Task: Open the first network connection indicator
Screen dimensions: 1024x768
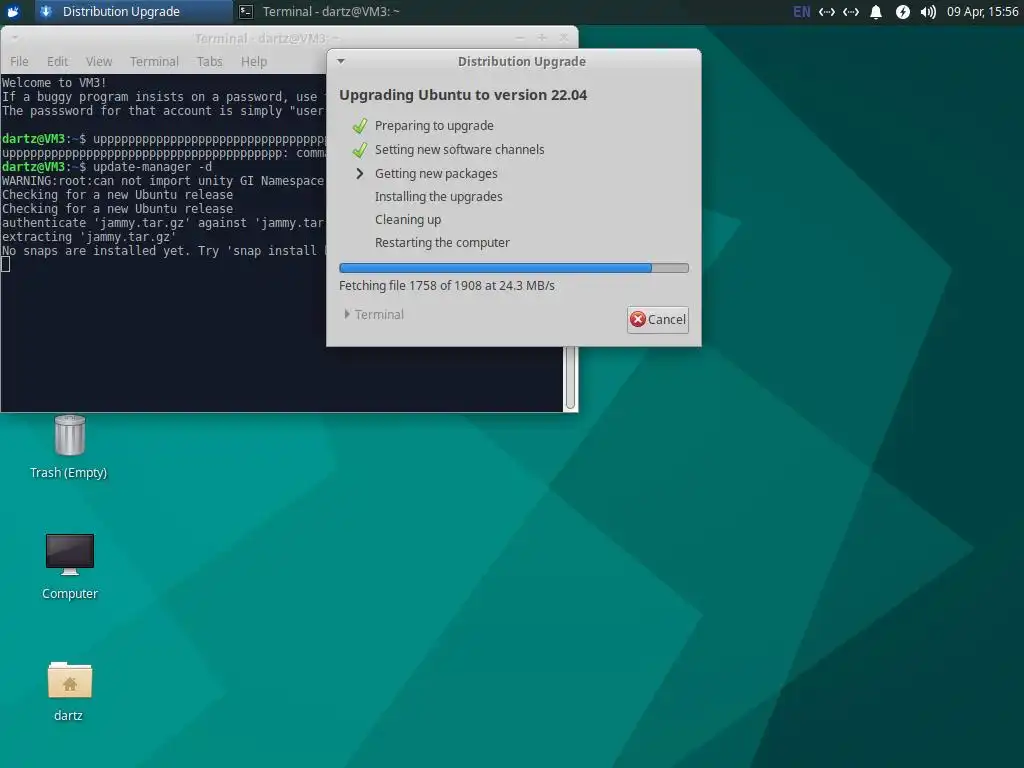Action: tap(827, 12)
